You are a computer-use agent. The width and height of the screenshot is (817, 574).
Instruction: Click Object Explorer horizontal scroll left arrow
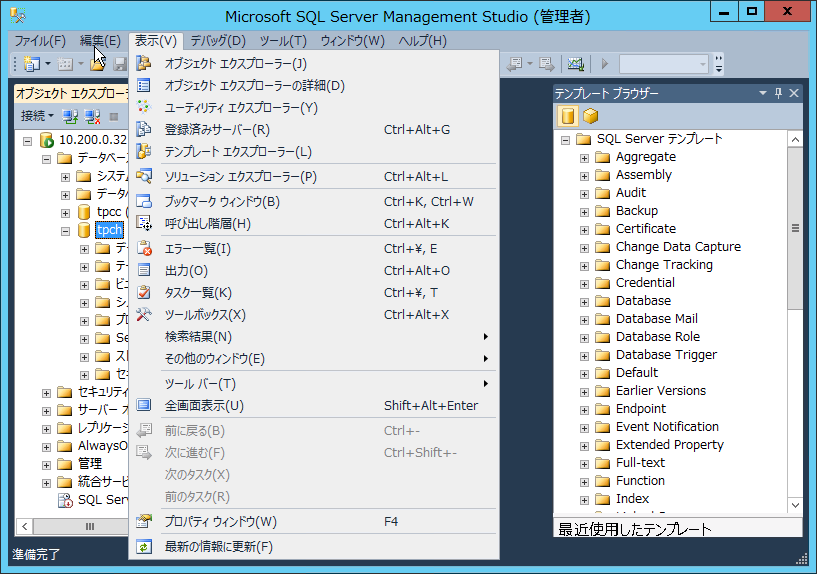(x=24, y=526)
